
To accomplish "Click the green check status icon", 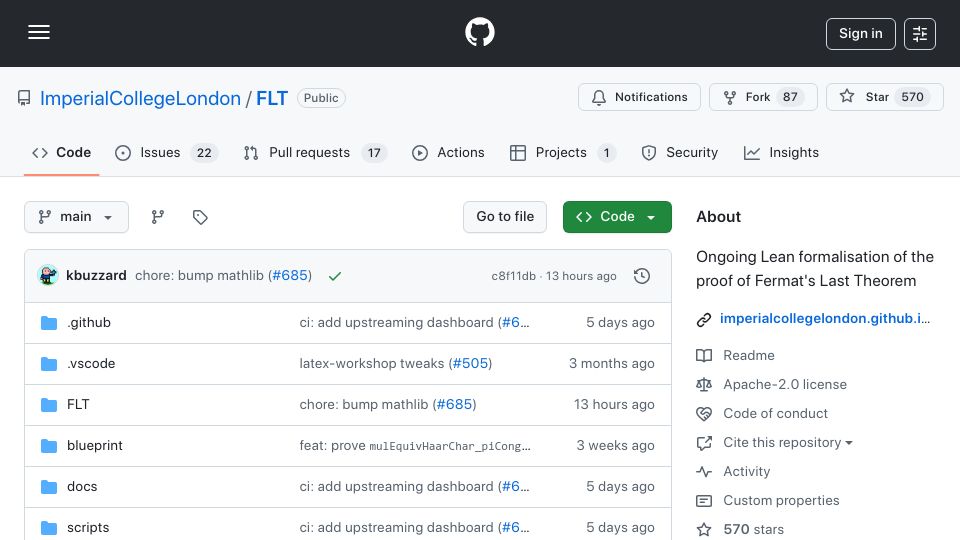I will click(334, 276).
